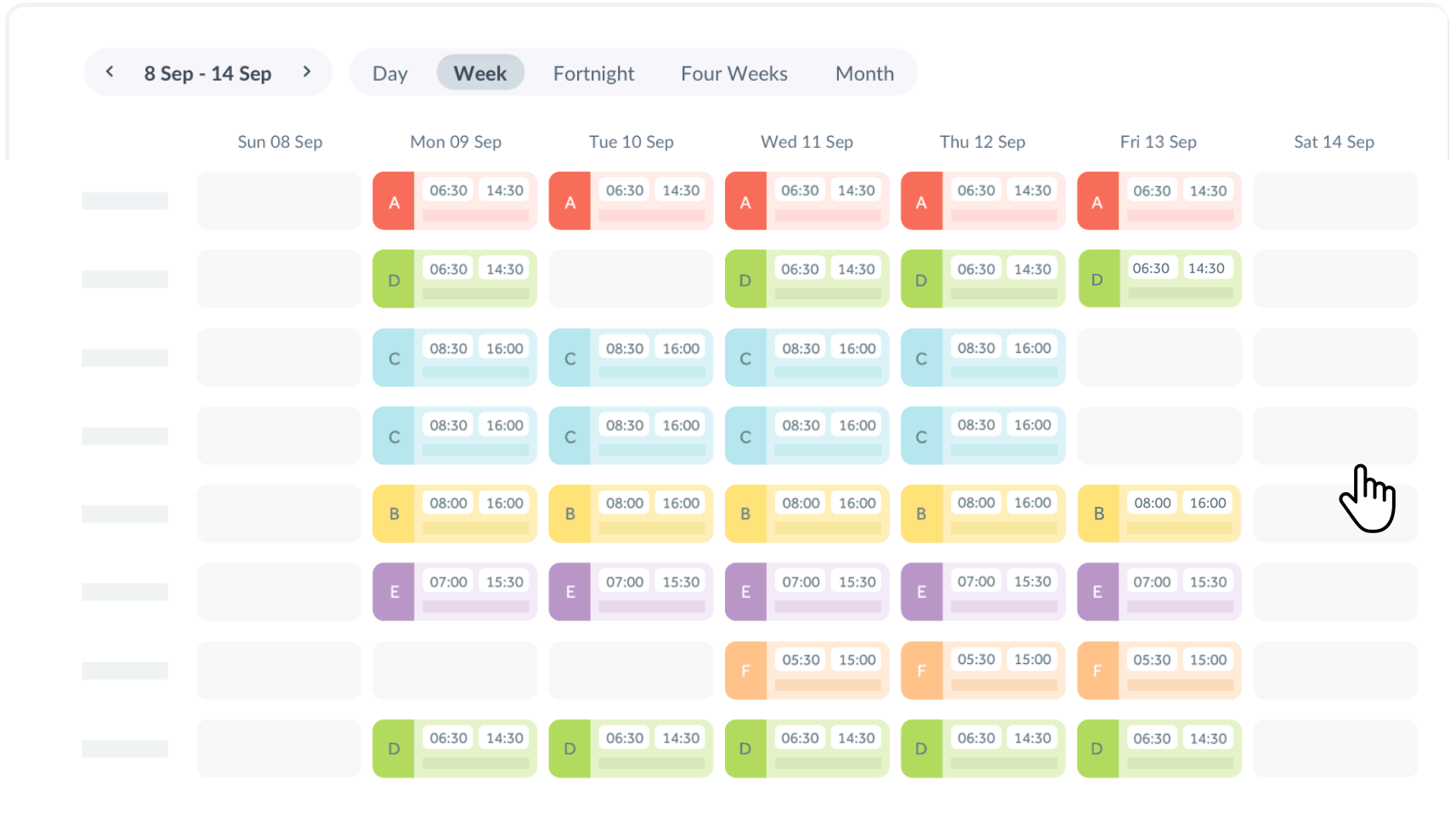Click the 14:30 end time on Thursday's A shift

point(1033,190)
